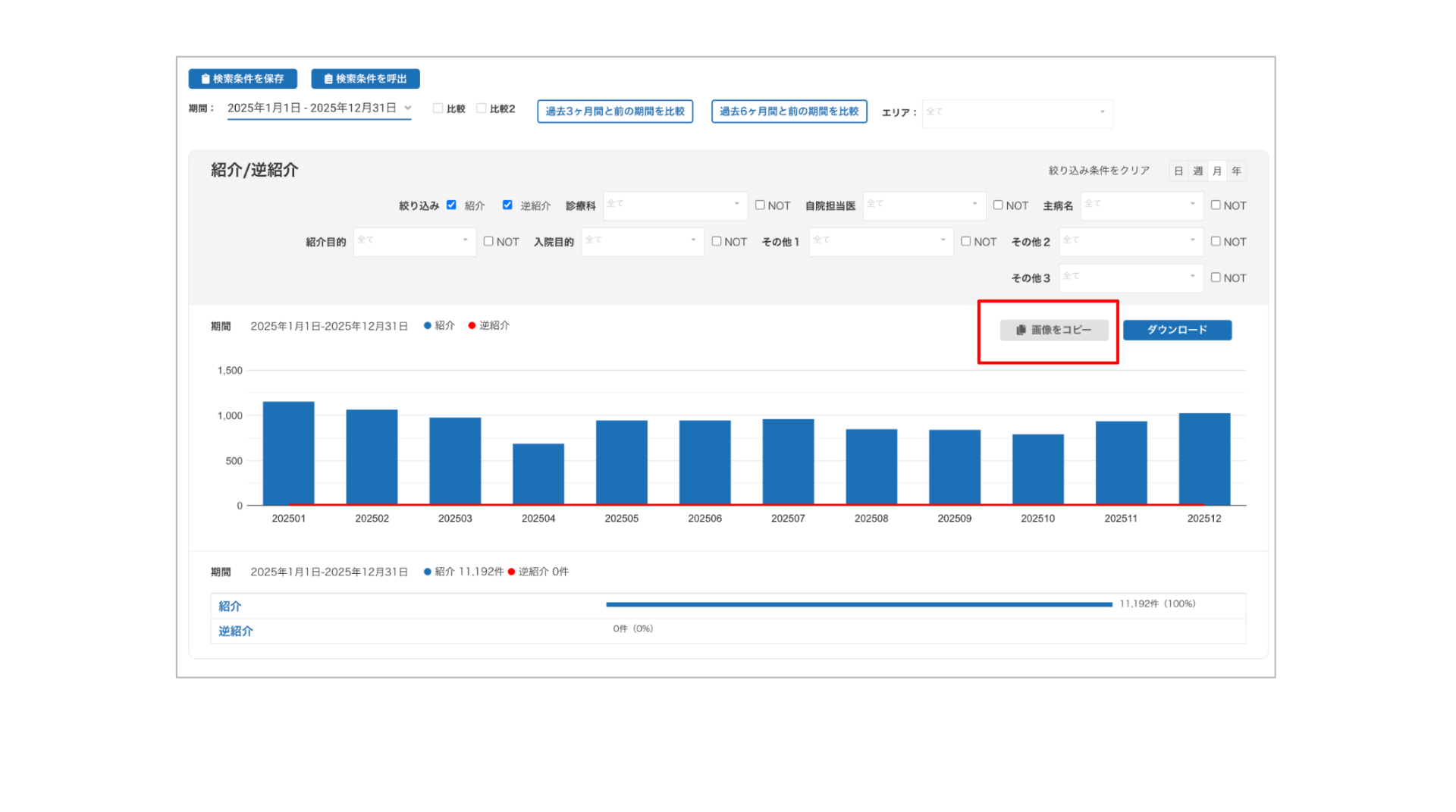Click the 紹介 row link in summary
Screen dimensions: 1456x812
coord(230,606)
